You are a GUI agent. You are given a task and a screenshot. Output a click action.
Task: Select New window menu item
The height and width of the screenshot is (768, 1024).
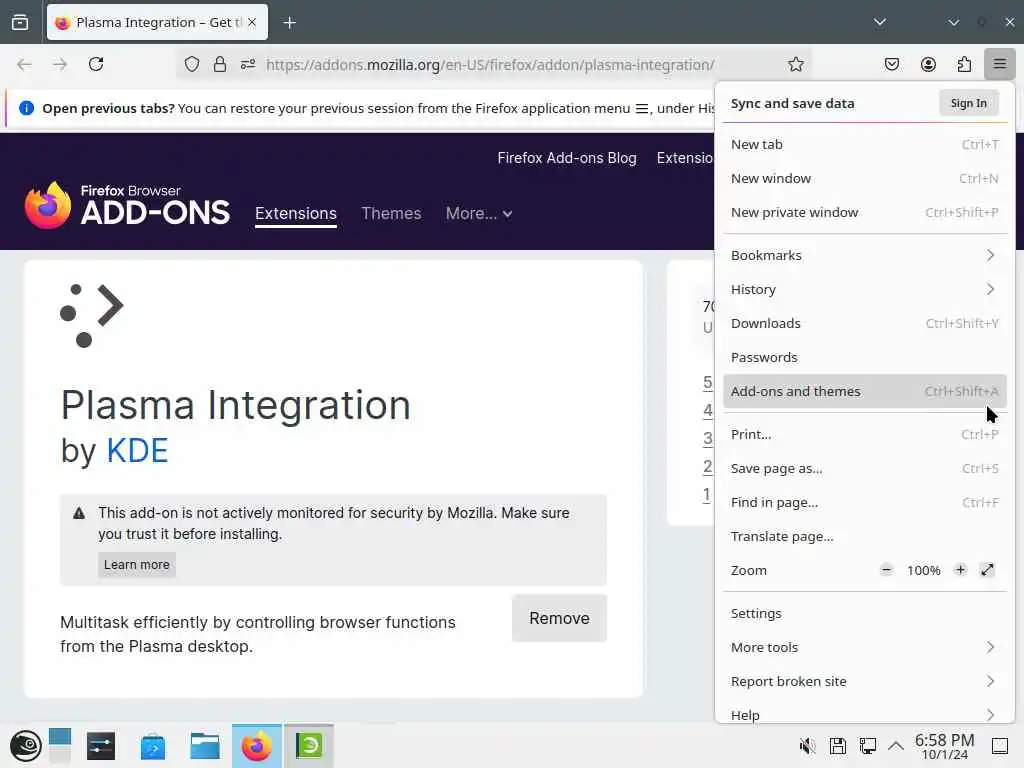click(865, 178)
